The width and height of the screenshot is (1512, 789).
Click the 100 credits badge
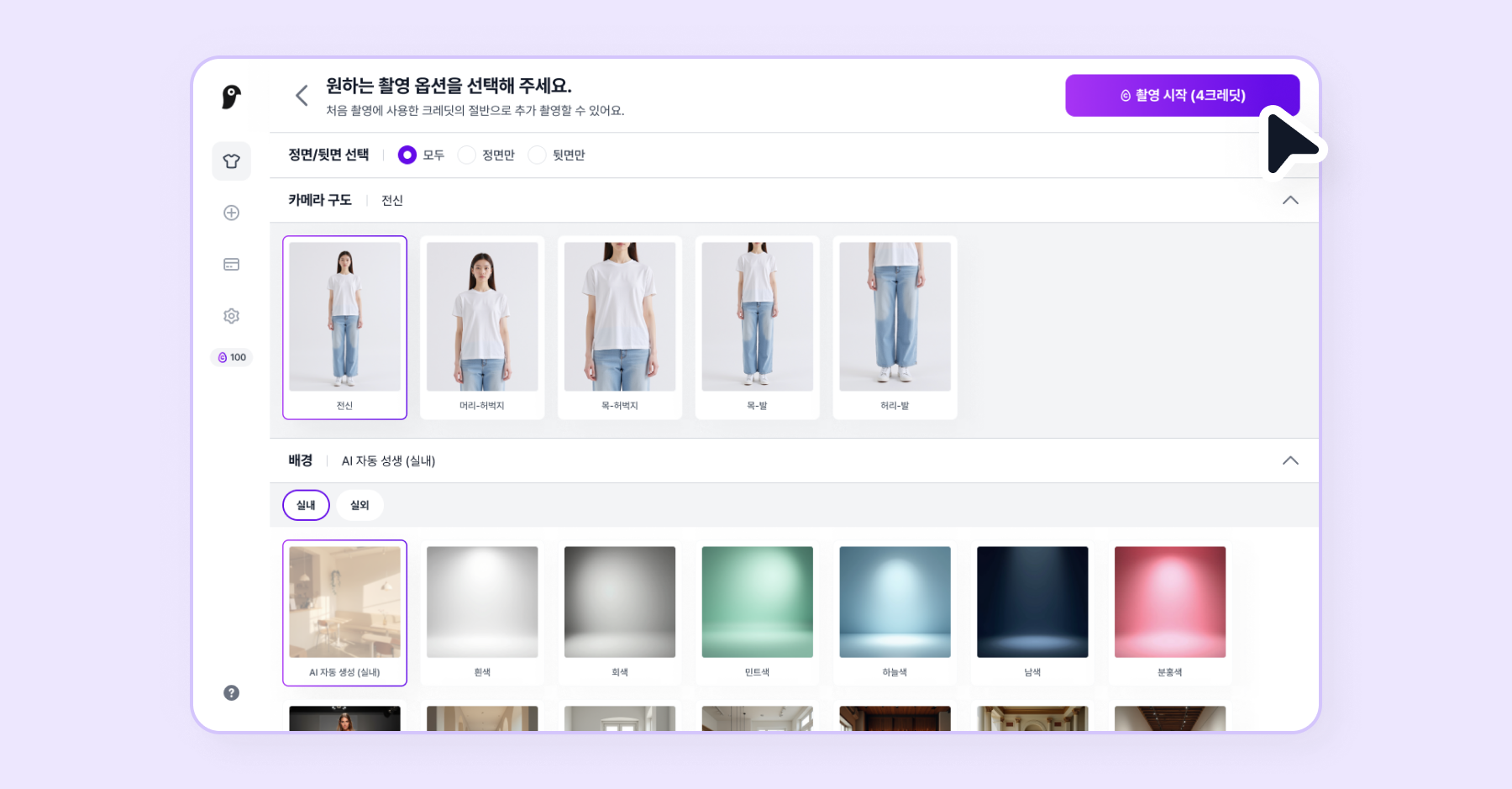click(x=232, y=357)
